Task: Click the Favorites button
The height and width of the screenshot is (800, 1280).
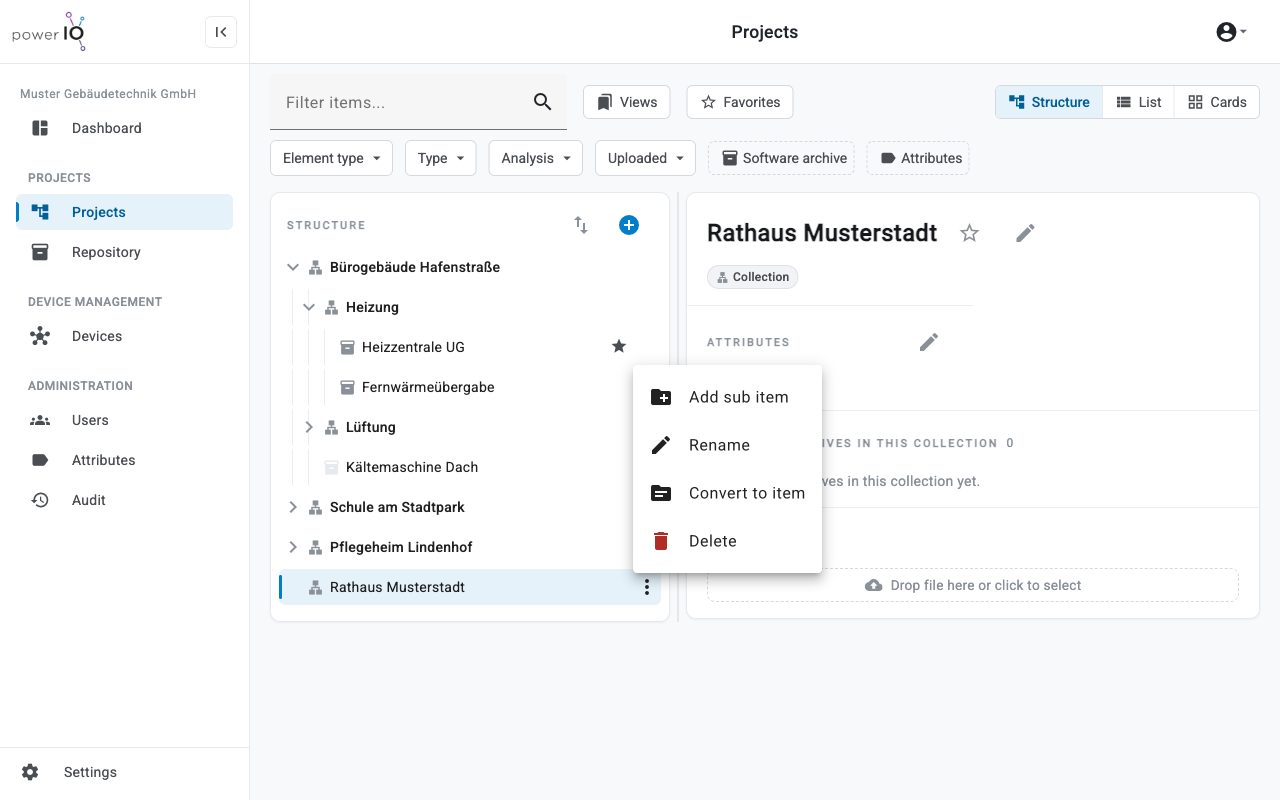Action: [740, 102]
